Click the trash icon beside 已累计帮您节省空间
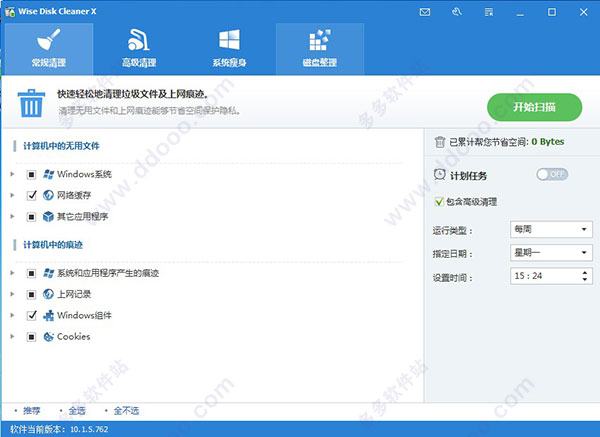Image resolution: width=600 pixels, height=437 pixels. [440, 142]
